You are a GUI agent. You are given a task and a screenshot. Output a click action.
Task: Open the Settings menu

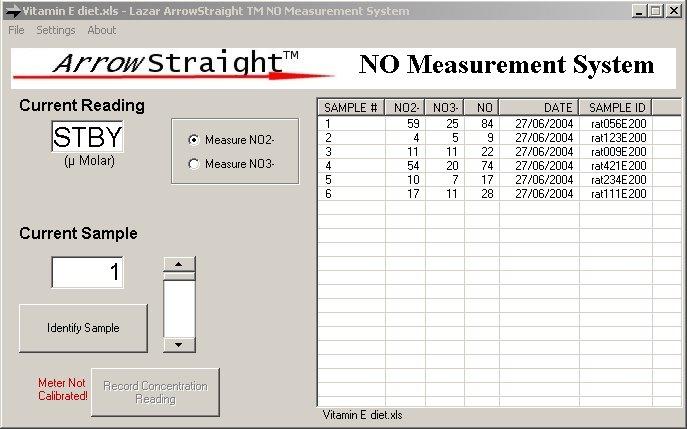point(56,30)
